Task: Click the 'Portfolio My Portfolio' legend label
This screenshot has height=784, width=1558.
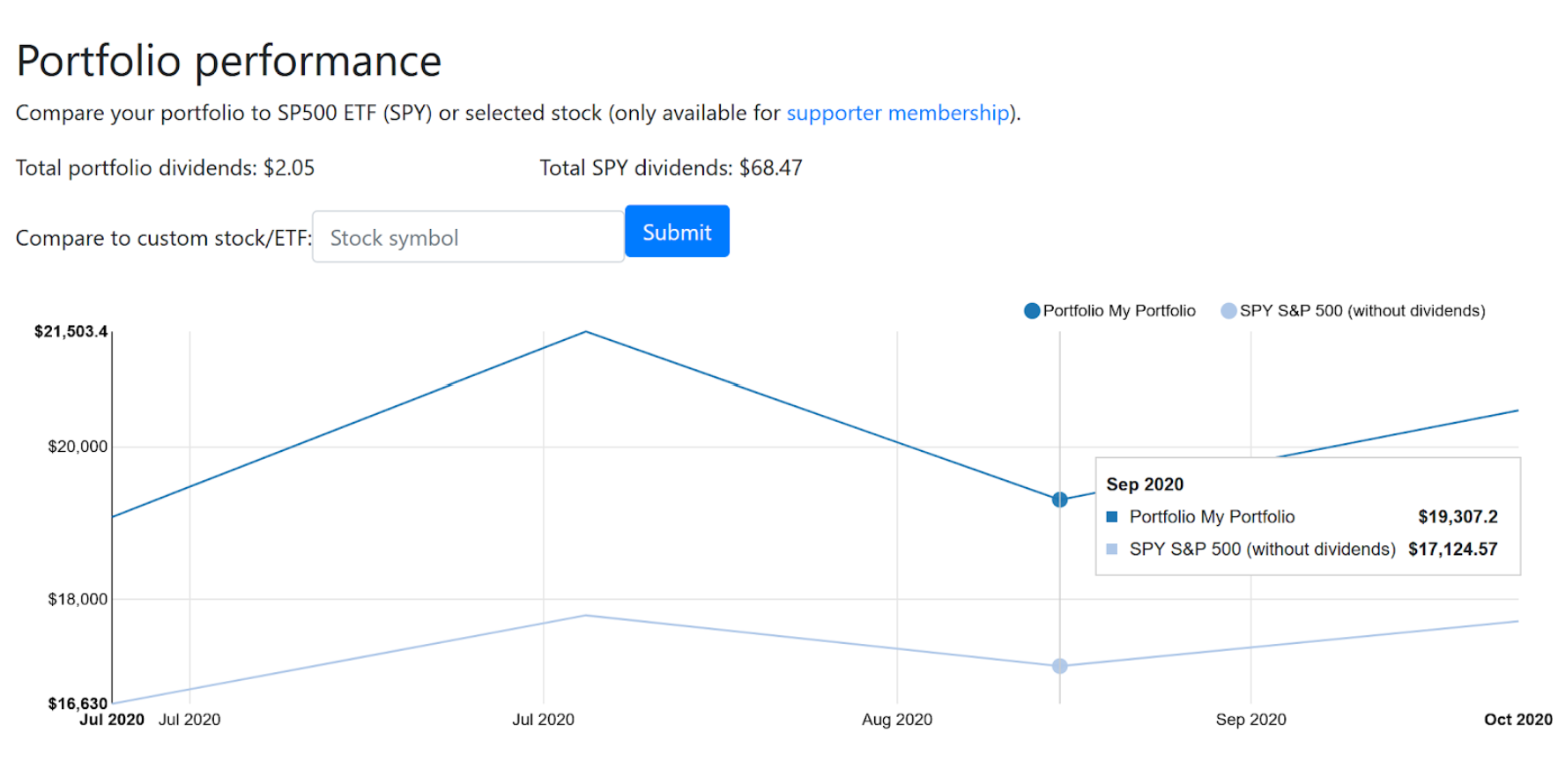Action: point(1119,311)
